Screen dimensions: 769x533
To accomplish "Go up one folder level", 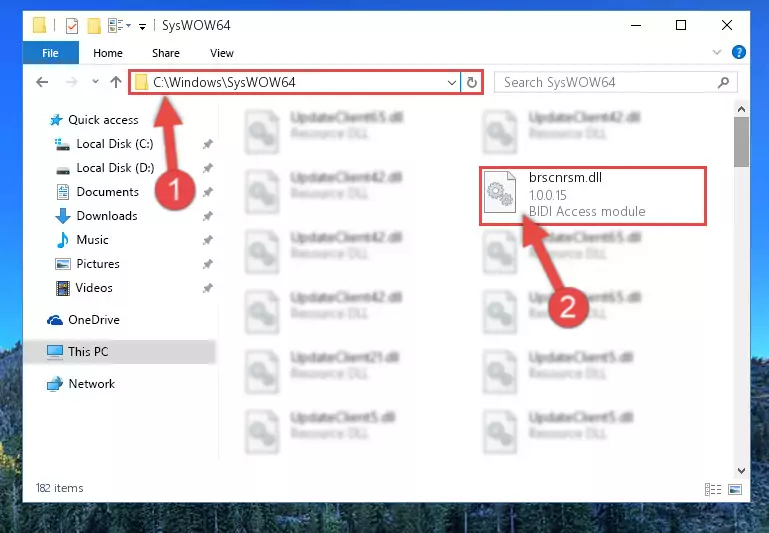I will [x=116, y=82].
